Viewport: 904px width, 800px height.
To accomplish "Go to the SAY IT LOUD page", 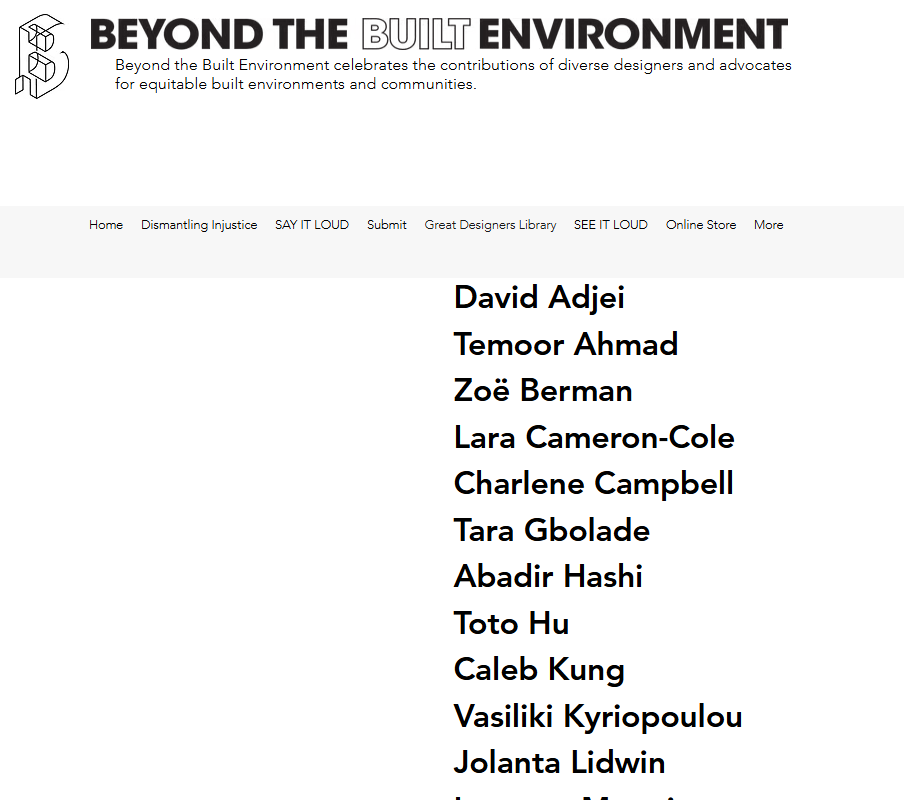I will [312, 225].
